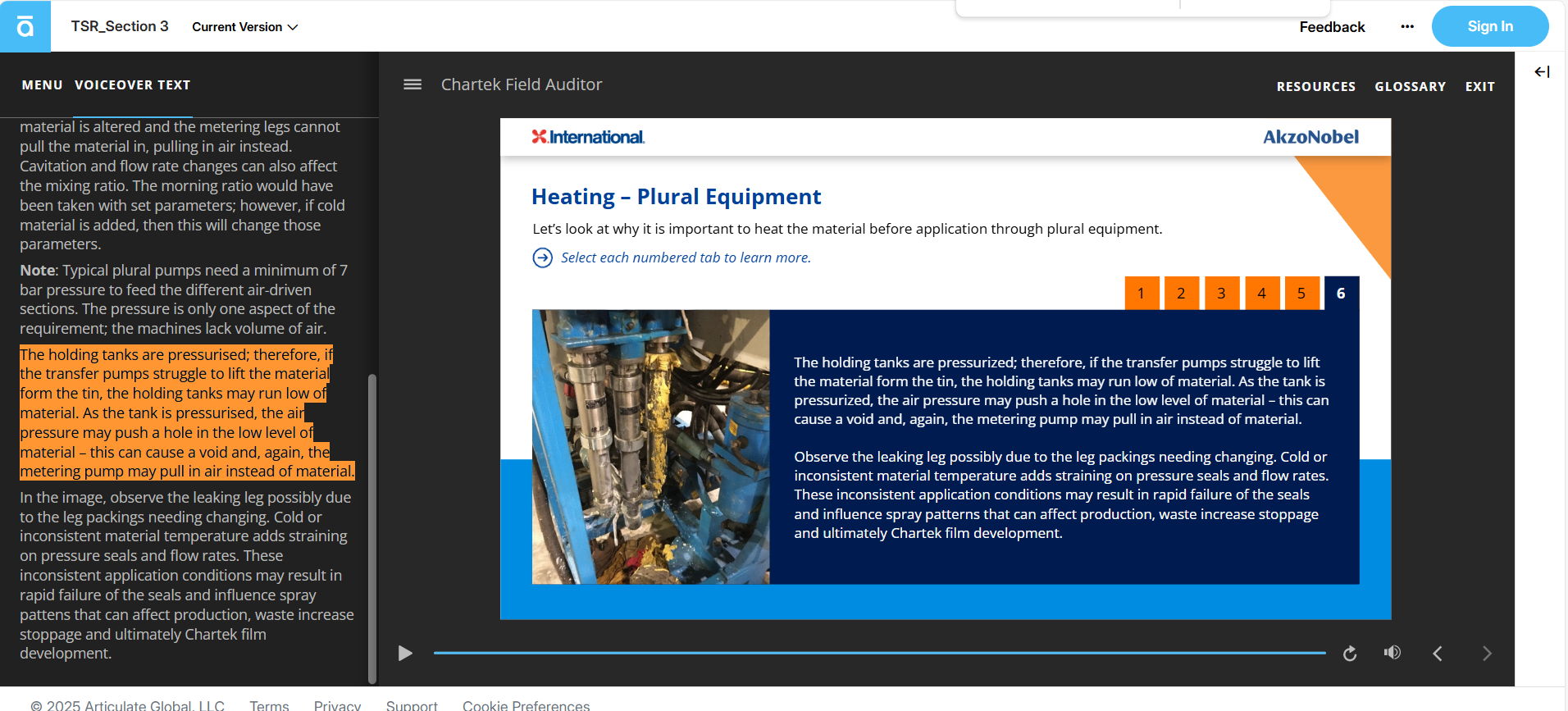This screenshot has width=1568, height=711.
Task: Click the Articulate logo icon
Action: (25, 27)
